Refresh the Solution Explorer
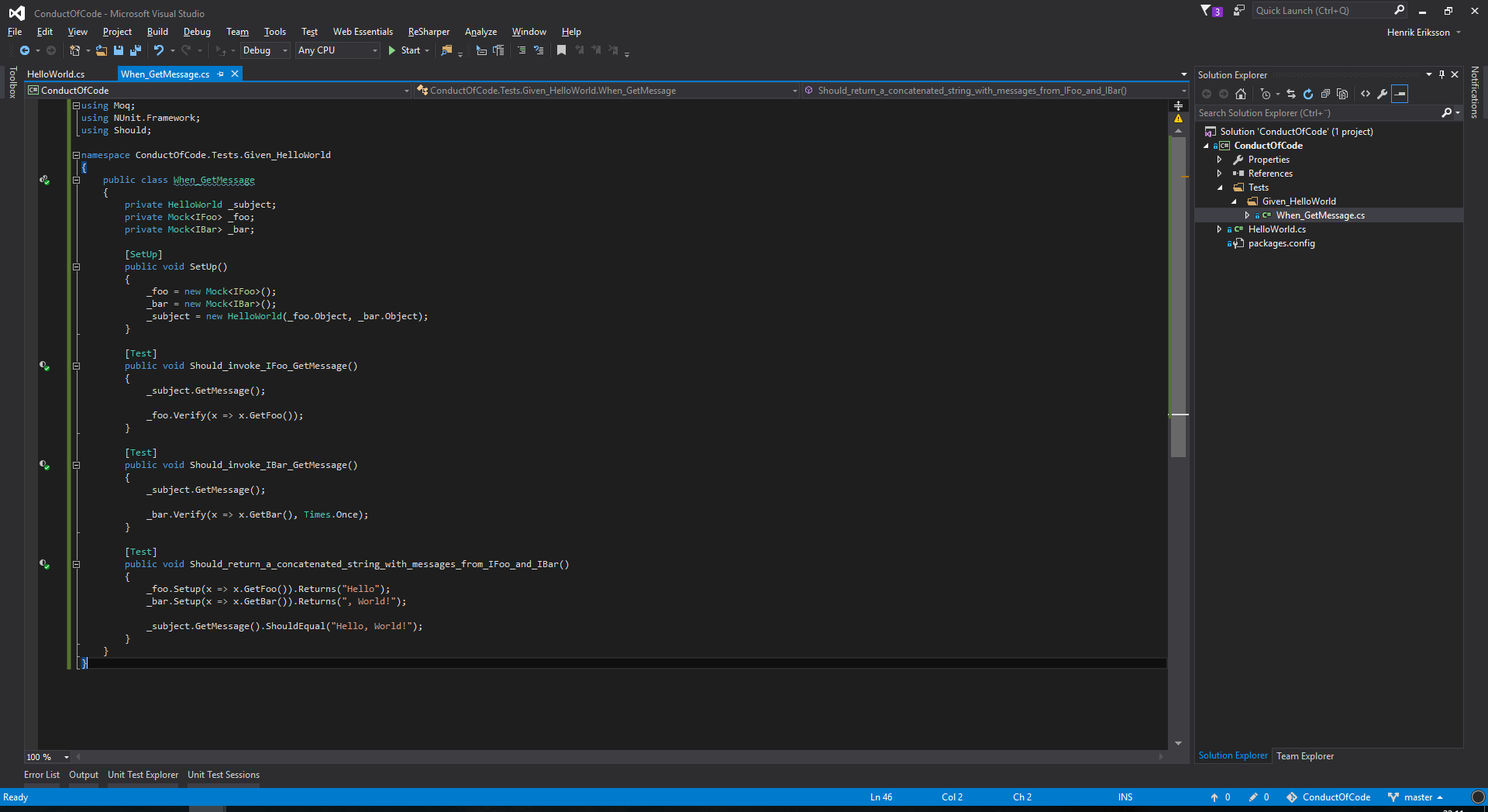 [x=1307, y=94]
